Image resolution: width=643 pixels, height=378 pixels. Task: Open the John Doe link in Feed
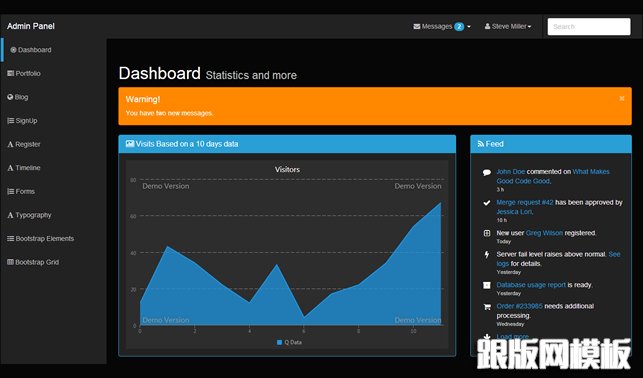(x=511, y=172)
